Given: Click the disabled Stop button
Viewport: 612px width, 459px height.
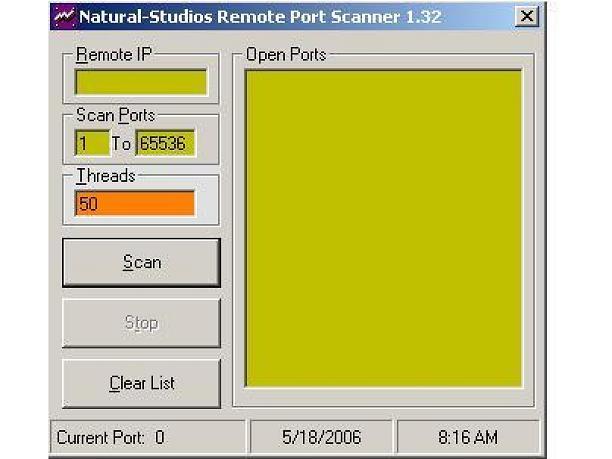Looking at the screenshot, I should tap(141, 323).
